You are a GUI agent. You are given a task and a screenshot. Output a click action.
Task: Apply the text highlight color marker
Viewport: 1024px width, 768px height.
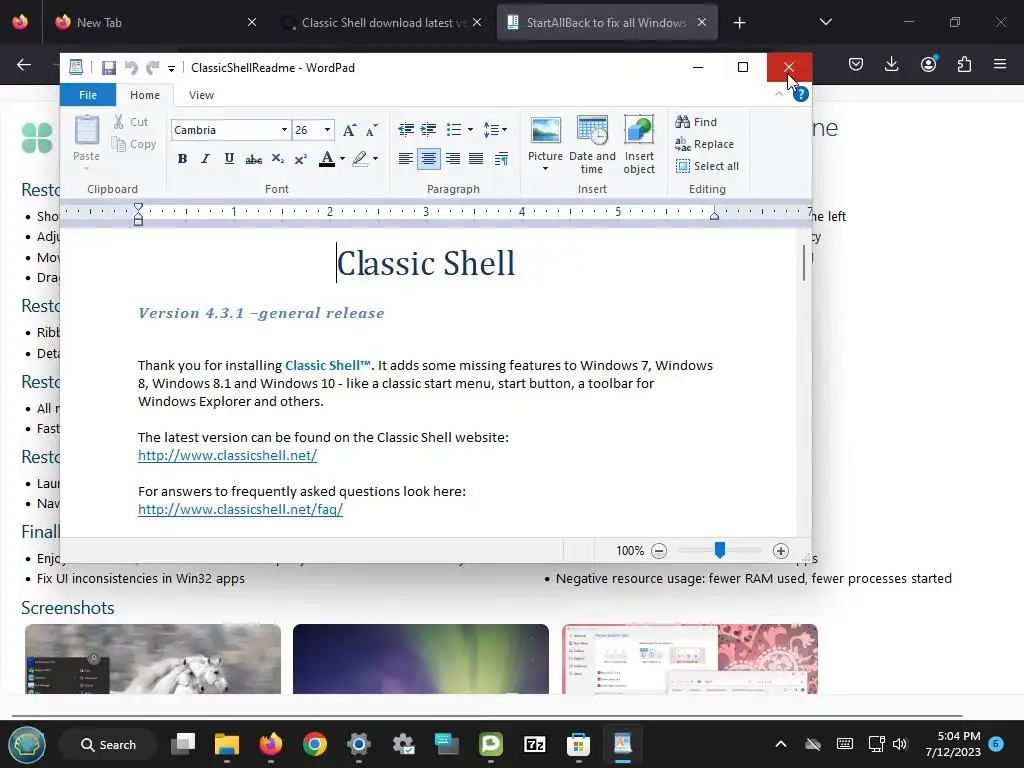pos(360,158)
